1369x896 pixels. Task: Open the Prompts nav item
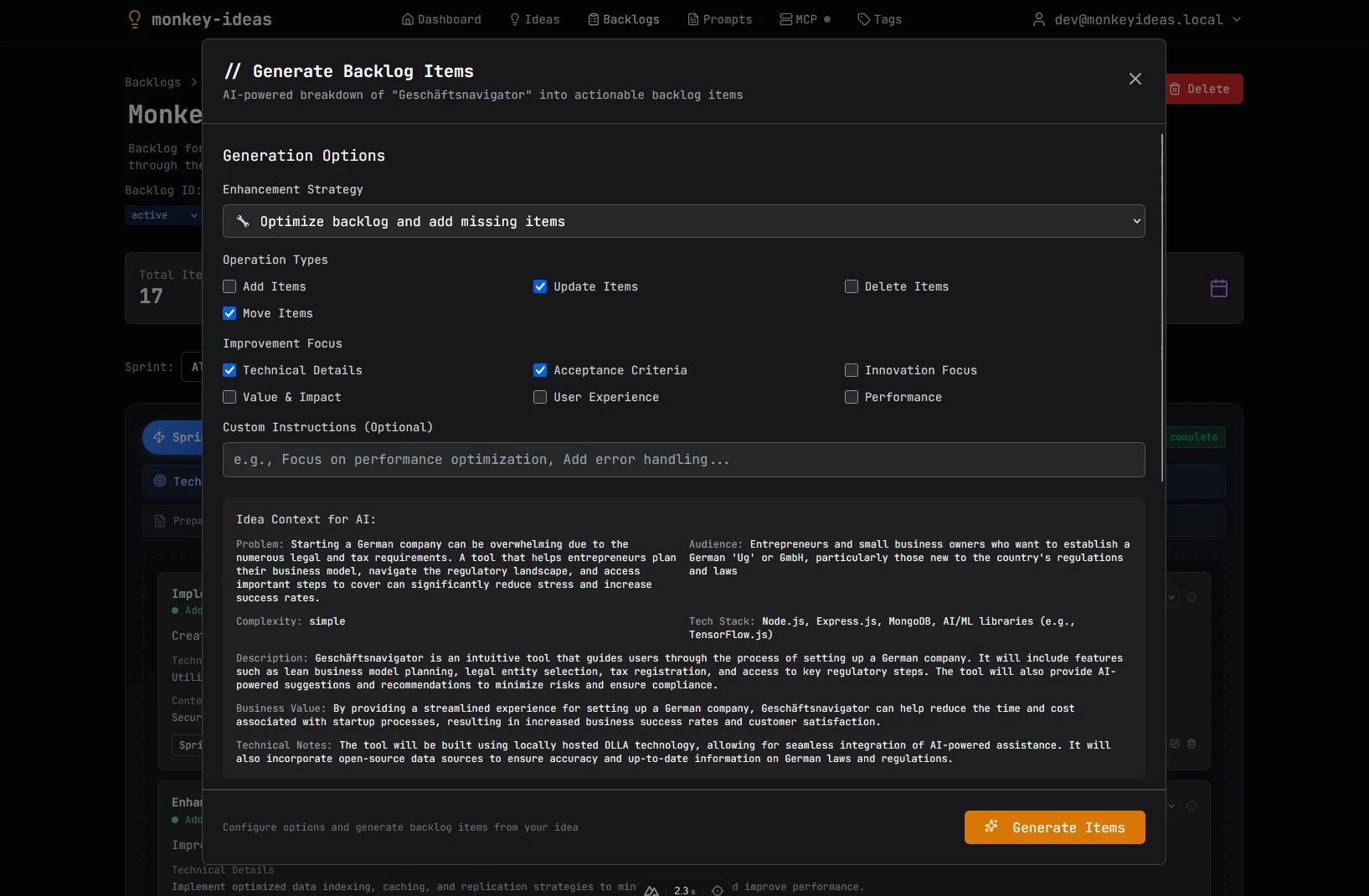click(720, 19)
